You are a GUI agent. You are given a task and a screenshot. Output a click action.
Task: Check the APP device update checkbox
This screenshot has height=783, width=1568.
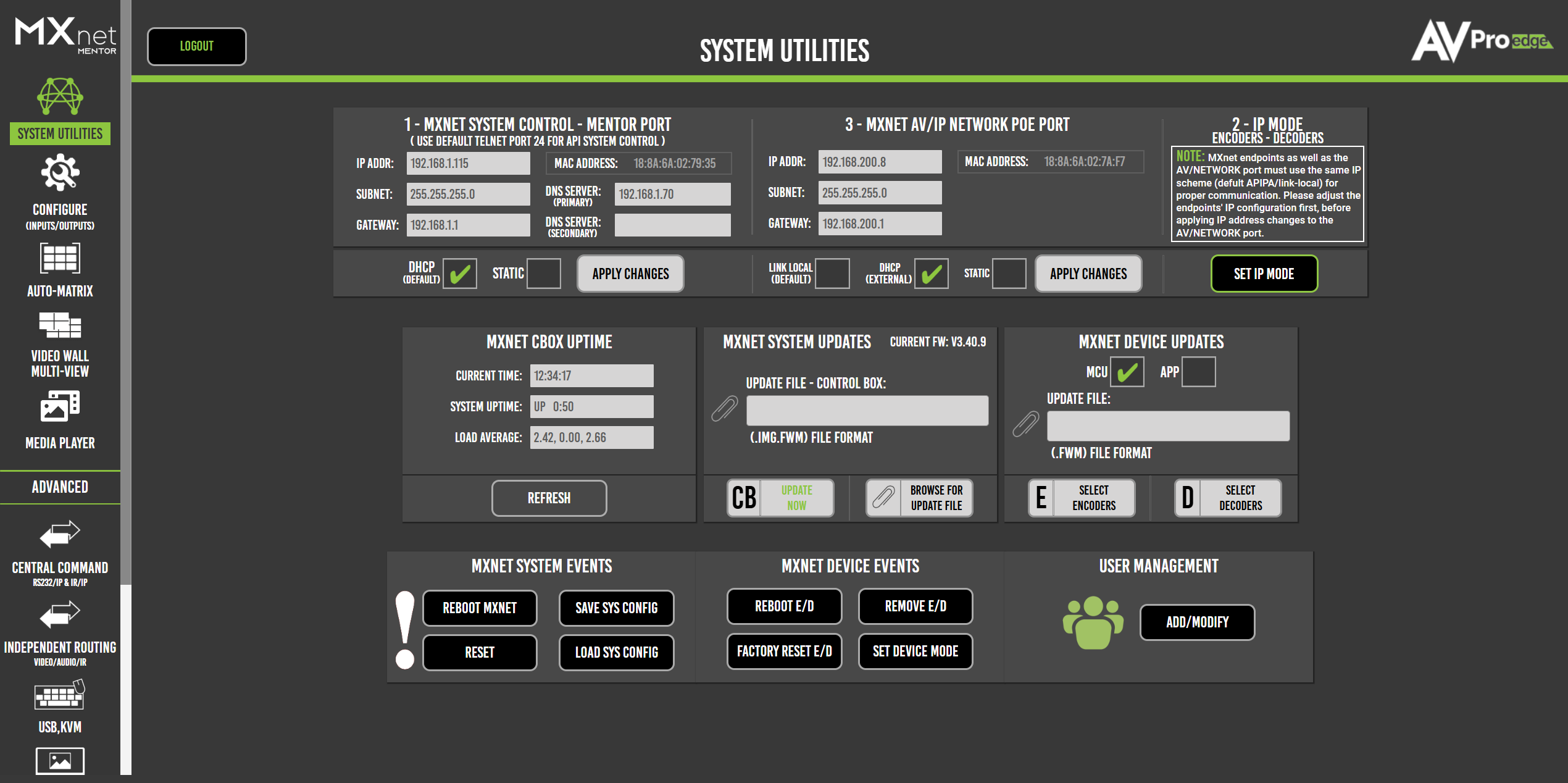(1198, 372)
